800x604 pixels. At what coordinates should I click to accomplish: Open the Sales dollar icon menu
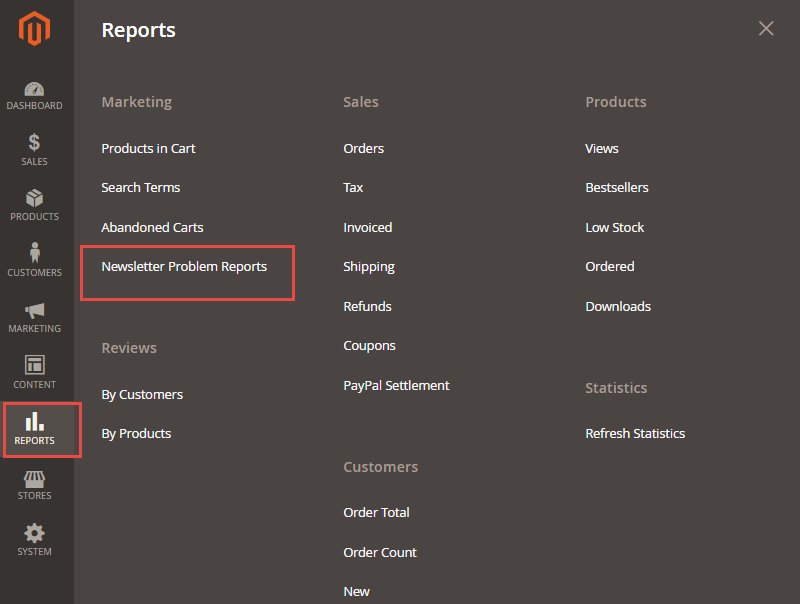35,143
